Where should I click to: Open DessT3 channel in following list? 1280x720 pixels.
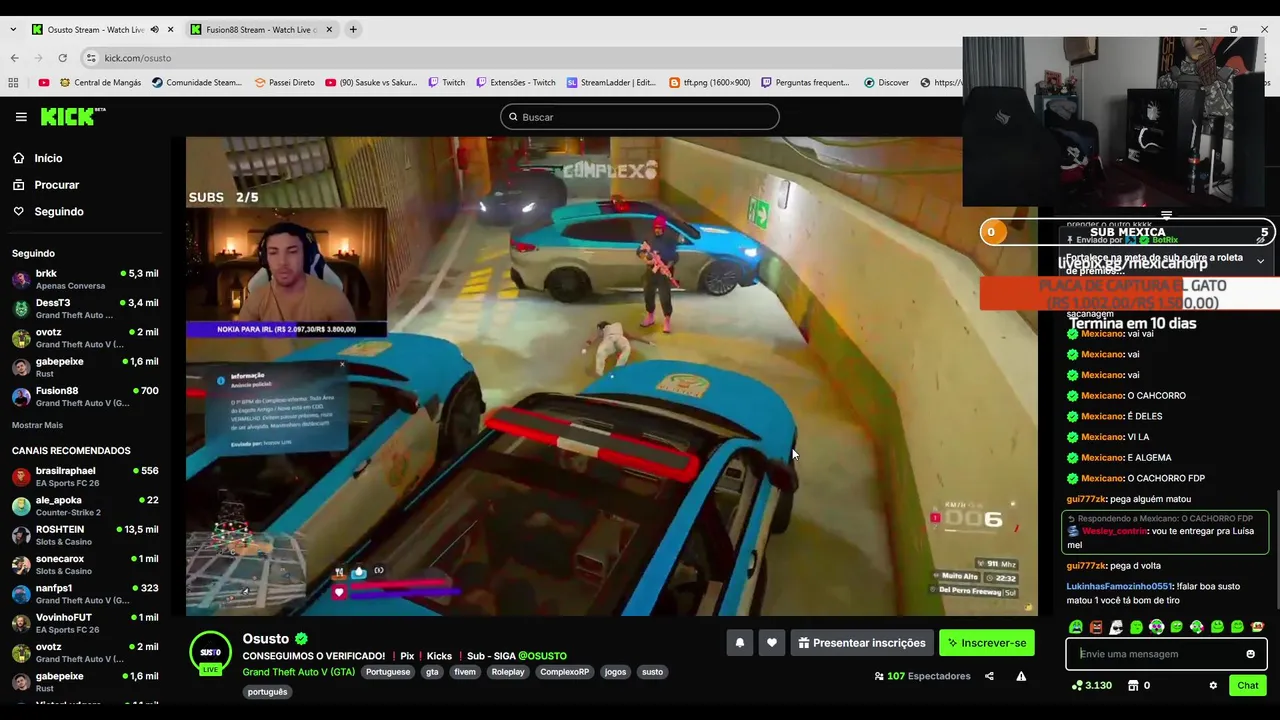point(85,309)
